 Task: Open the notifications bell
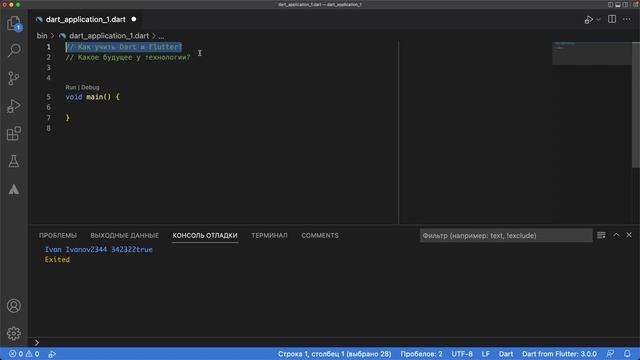pyautogui.click(x=627, y=354)
